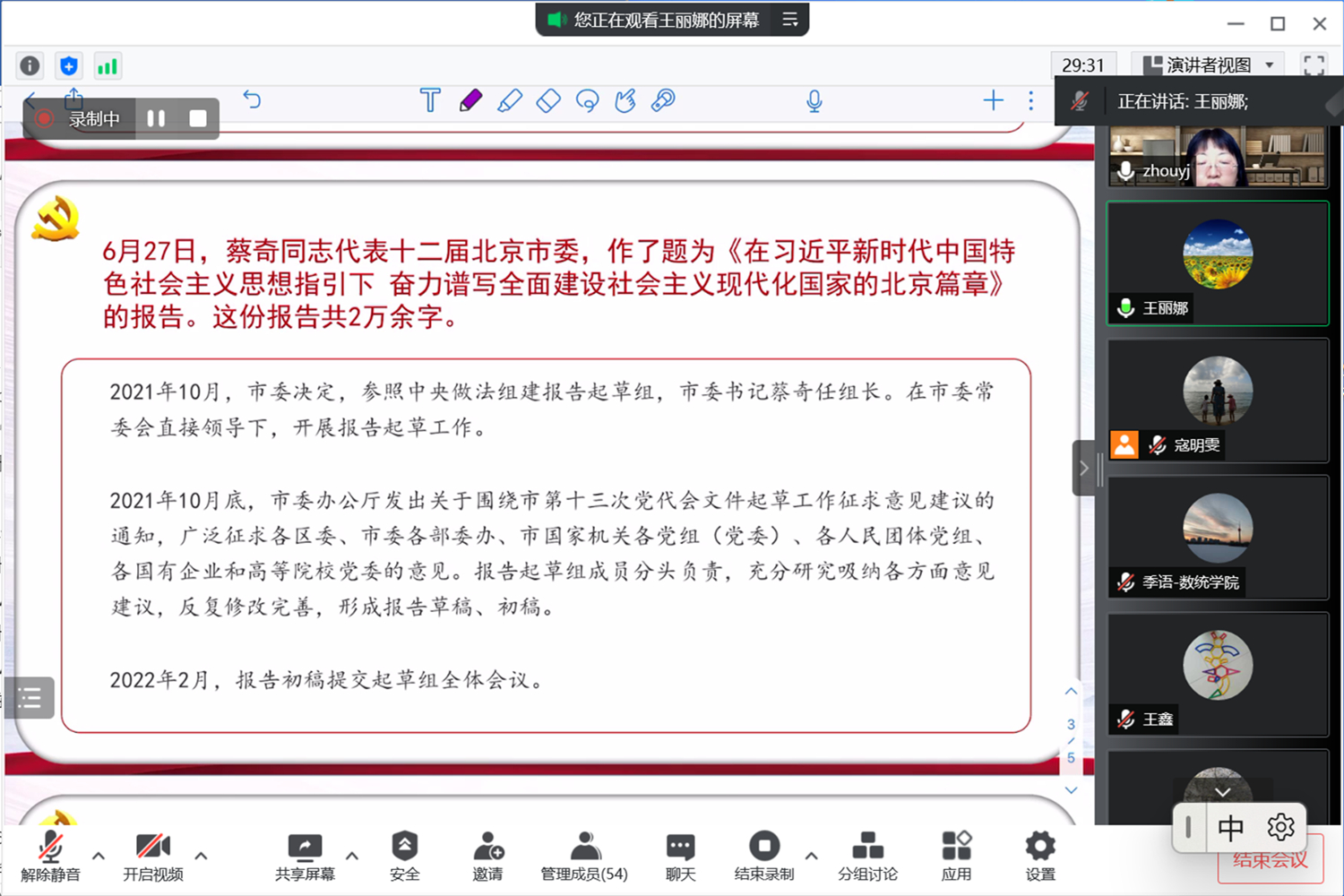Pause the recording
Image resolution: width=1344 pixels, height=896 pixels.
point(156,118)
